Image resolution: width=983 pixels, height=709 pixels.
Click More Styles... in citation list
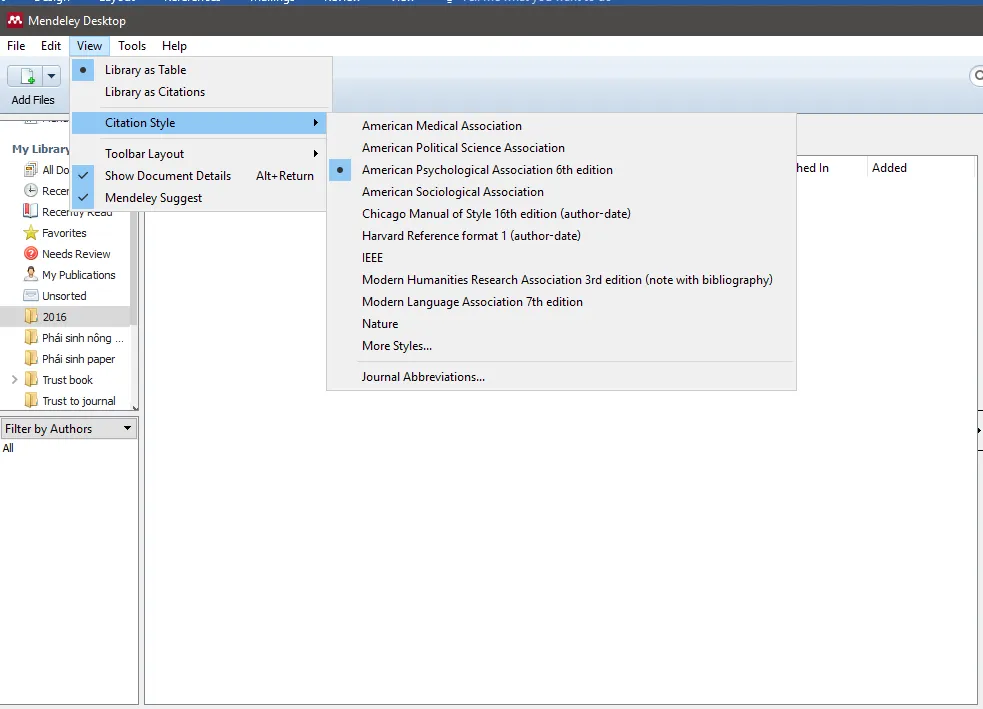point(397,346)
